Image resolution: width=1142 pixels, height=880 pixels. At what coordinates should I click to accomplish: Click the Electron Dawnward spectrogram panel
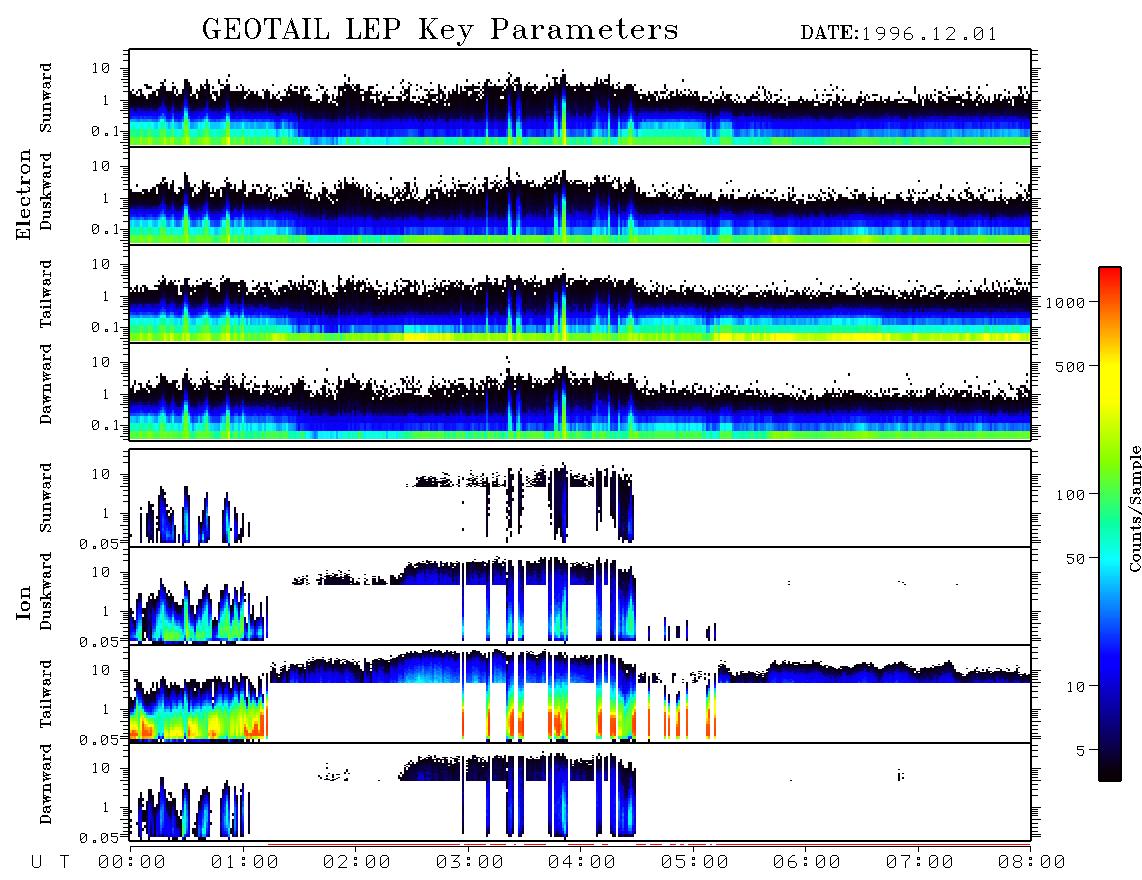pos(580,392)
